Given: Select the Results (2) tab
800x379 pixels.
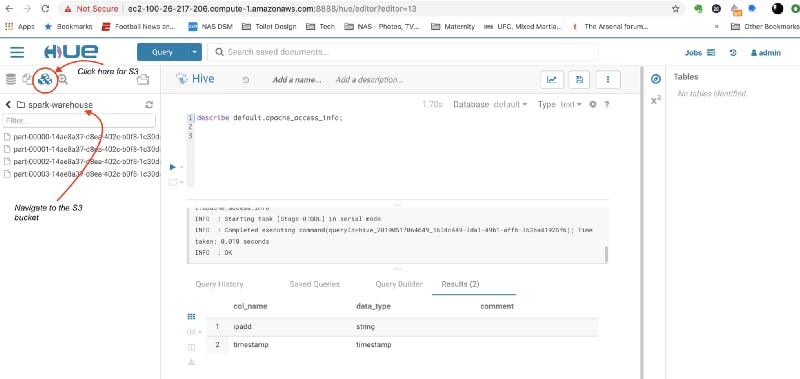Looking at the screenshot, I should [x=460, y=284].
